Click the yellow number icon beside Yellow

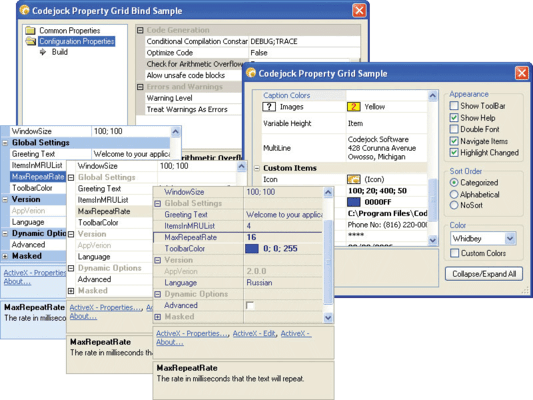354,107
